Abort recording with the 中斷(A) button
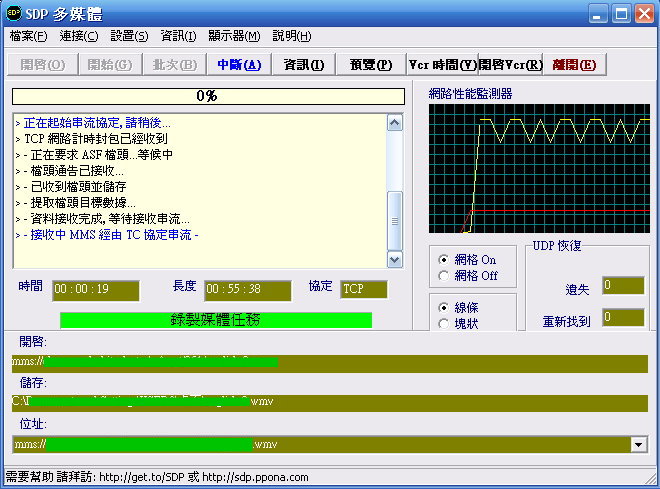Image resolution: width=660 pixels, height=489 pixels. click(x=239, y=64)
